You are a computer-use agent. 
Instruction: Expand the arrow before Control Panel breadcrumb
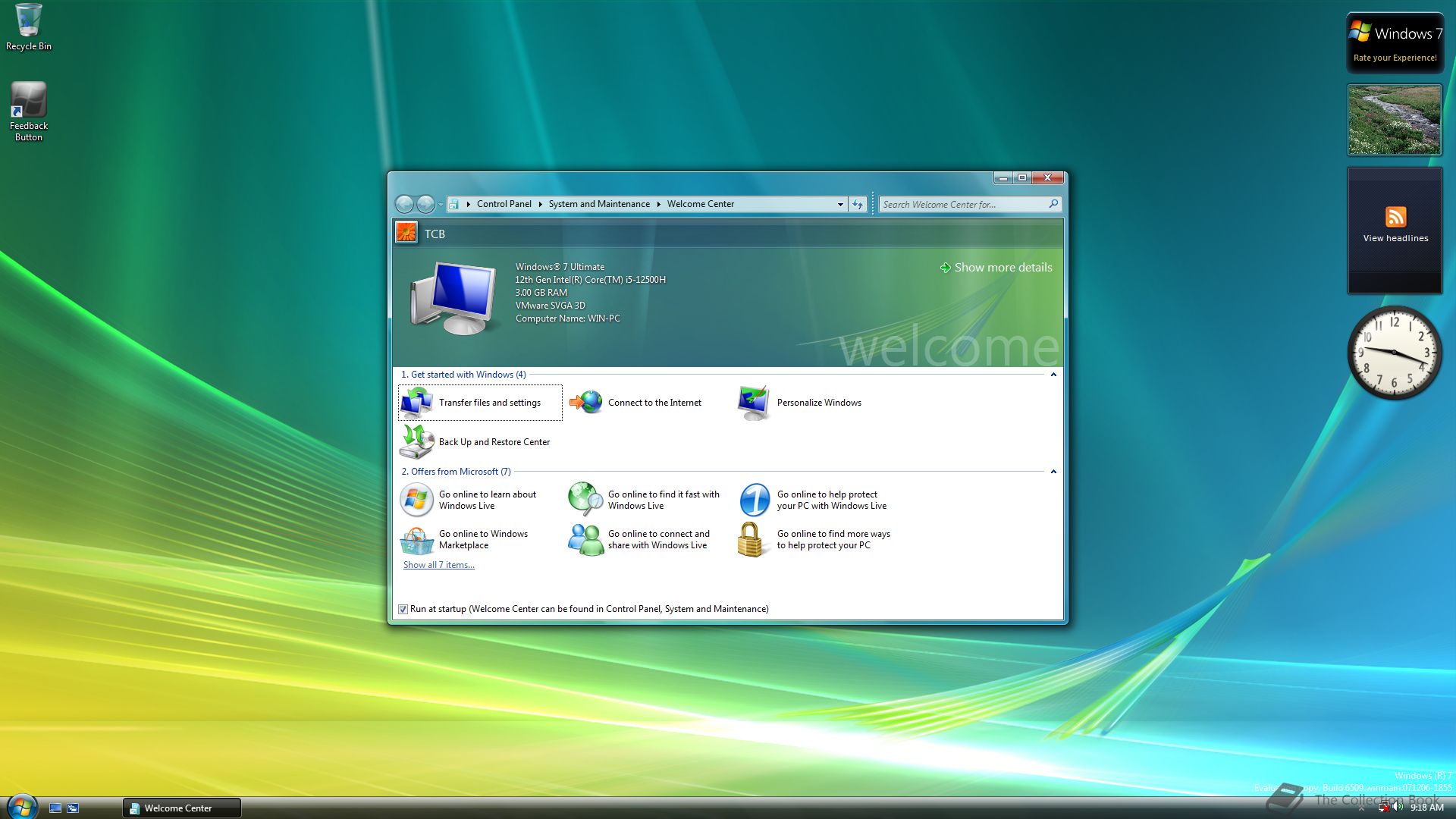(468, 204)
